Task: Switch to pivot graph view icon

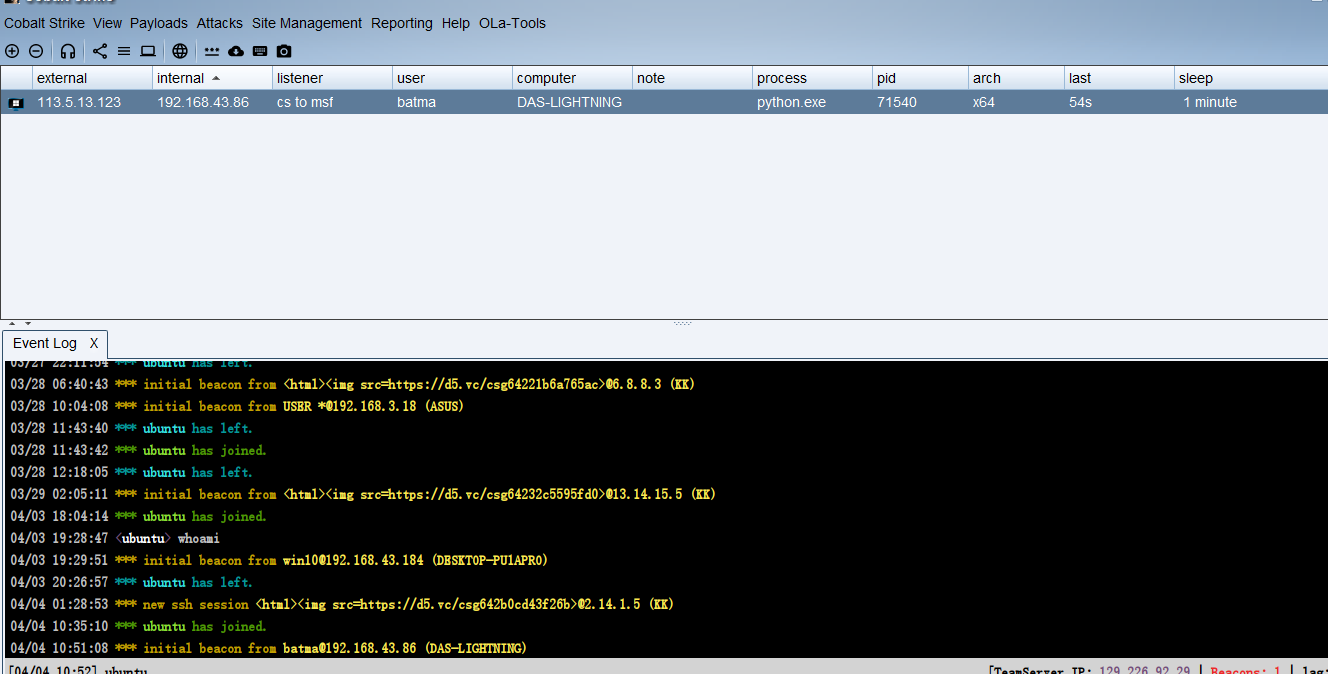Action: [100, 51]
